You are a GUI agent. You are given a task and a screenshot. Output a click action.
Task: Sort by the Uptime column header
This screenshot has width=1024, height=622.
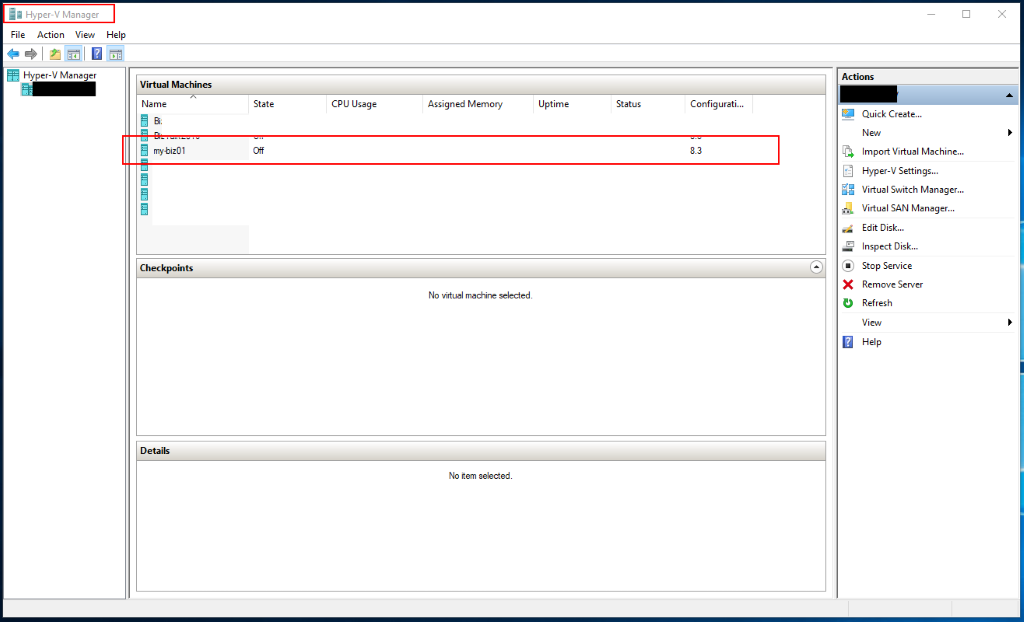(572, 104)
